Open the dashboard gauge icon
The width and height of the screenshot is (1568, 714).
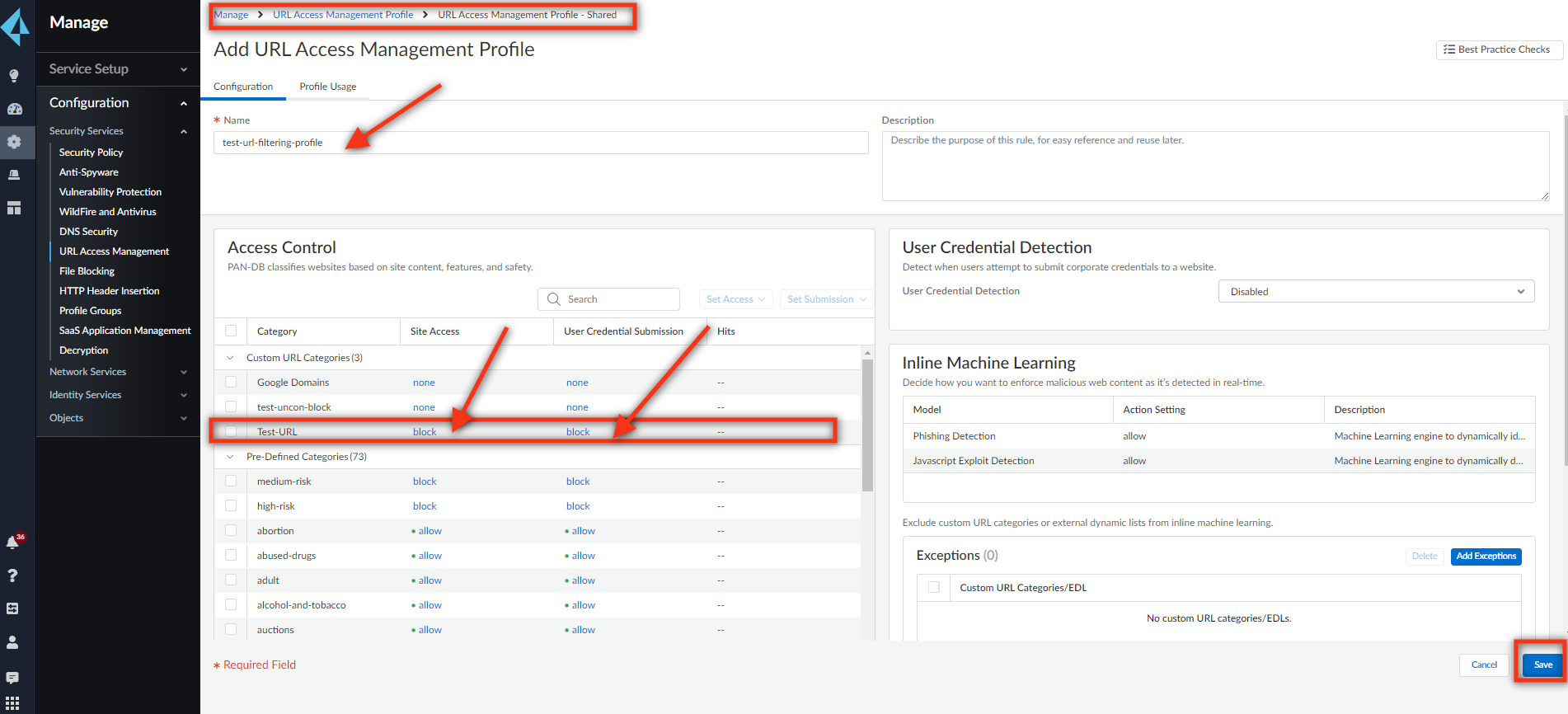coord(14,109)
